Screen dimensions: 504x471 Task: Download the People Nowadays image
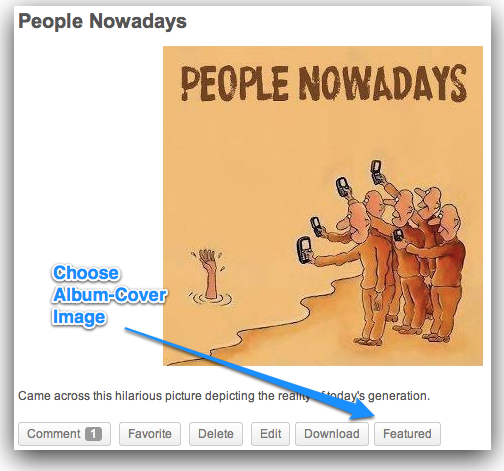pos(332,434)
